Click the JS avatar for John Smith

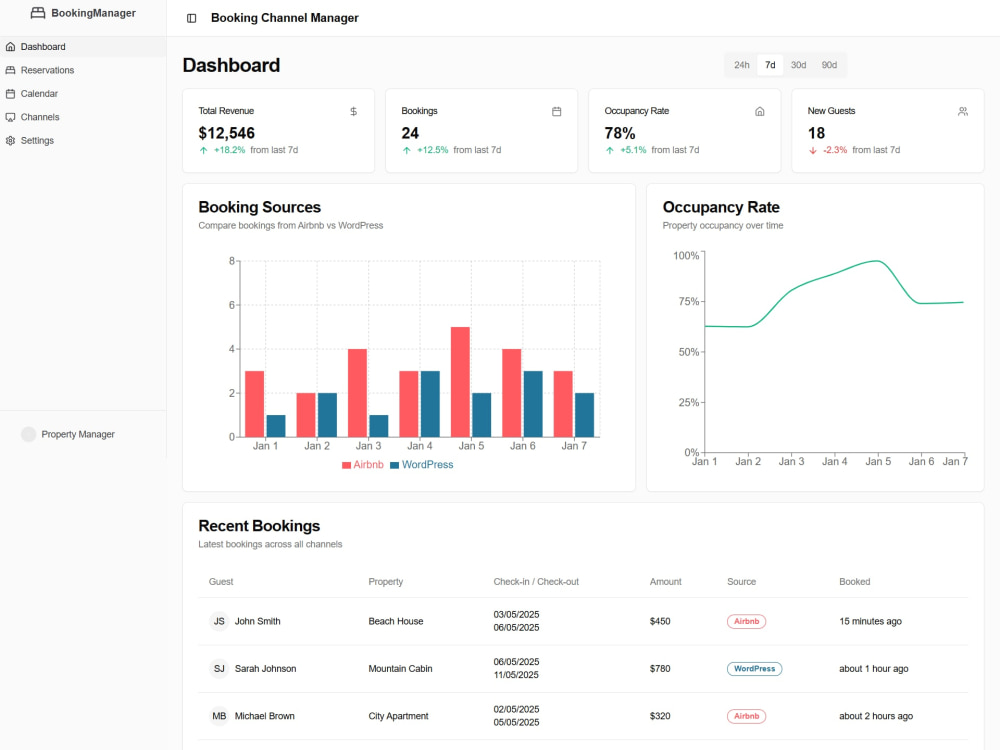(219, 621)
